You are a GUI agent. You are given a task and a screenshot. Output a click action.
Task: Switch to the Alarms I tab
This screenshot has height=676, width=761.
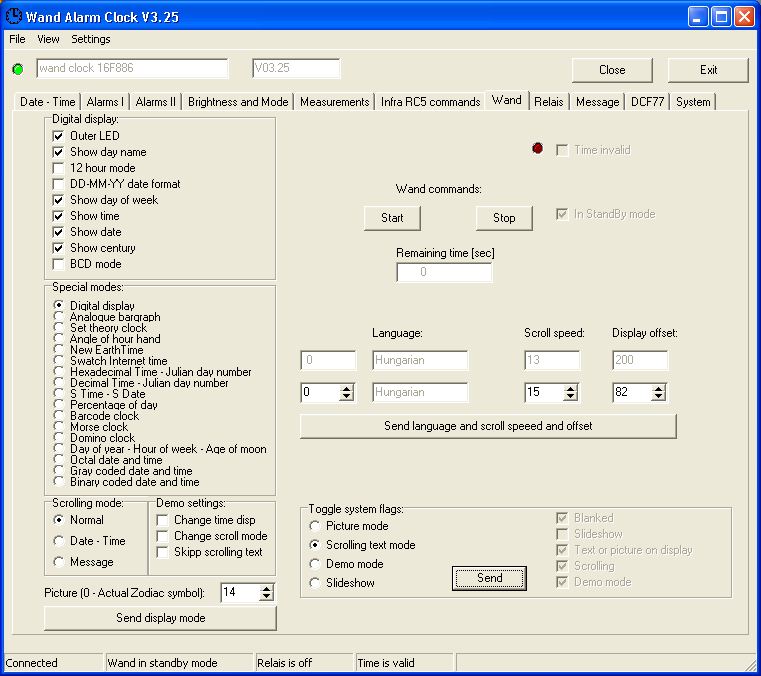[105, 102]
